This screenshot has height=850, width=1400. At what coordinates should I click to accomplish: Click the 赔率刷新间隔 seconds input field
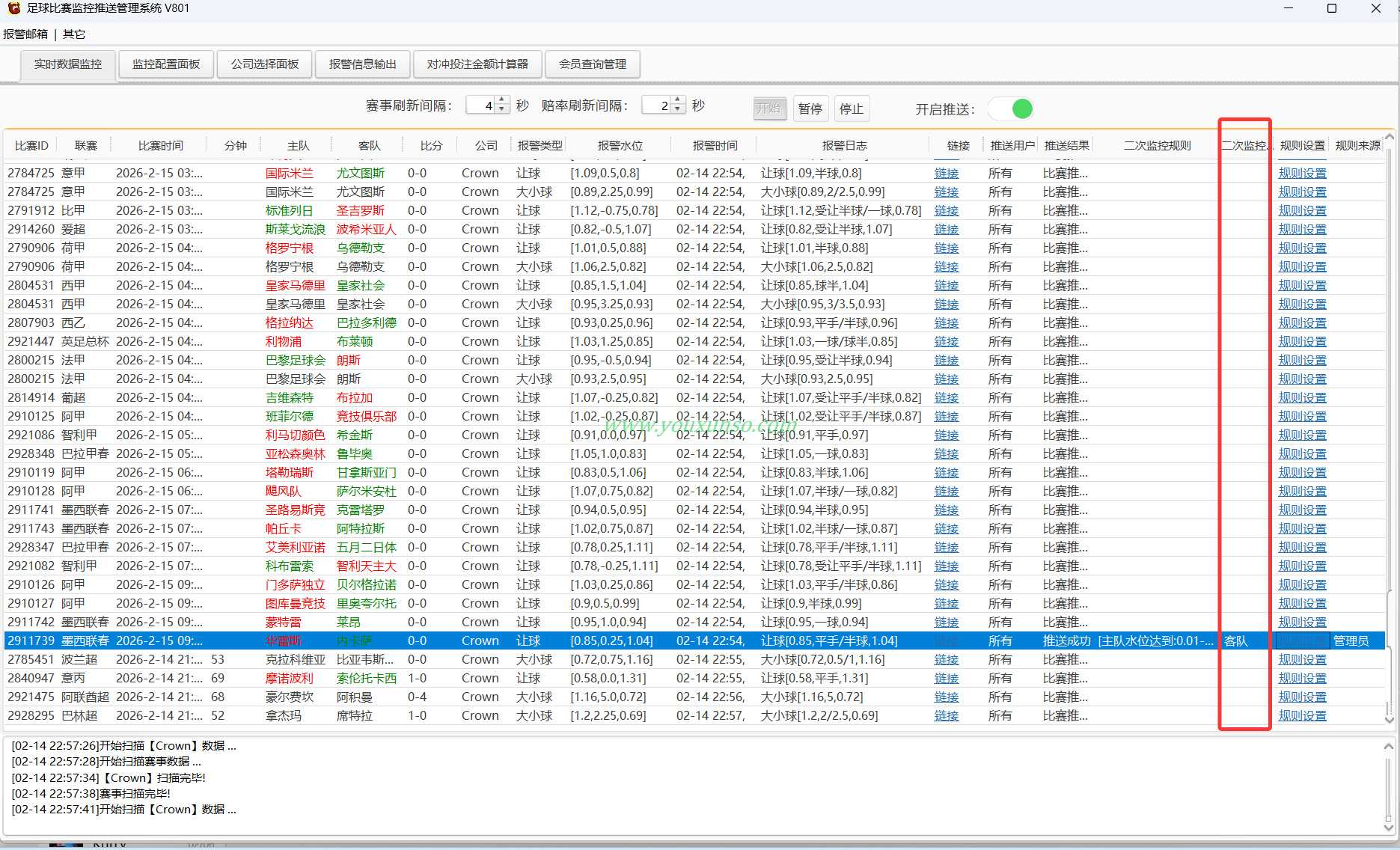(656, 106)
